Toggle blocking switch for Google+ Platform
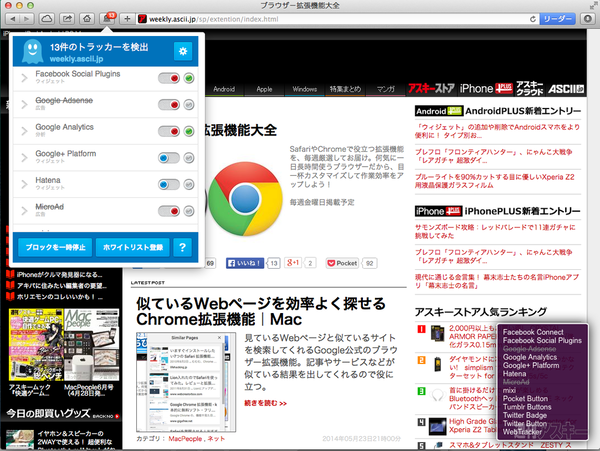600x451 pixels. (169, 158)
